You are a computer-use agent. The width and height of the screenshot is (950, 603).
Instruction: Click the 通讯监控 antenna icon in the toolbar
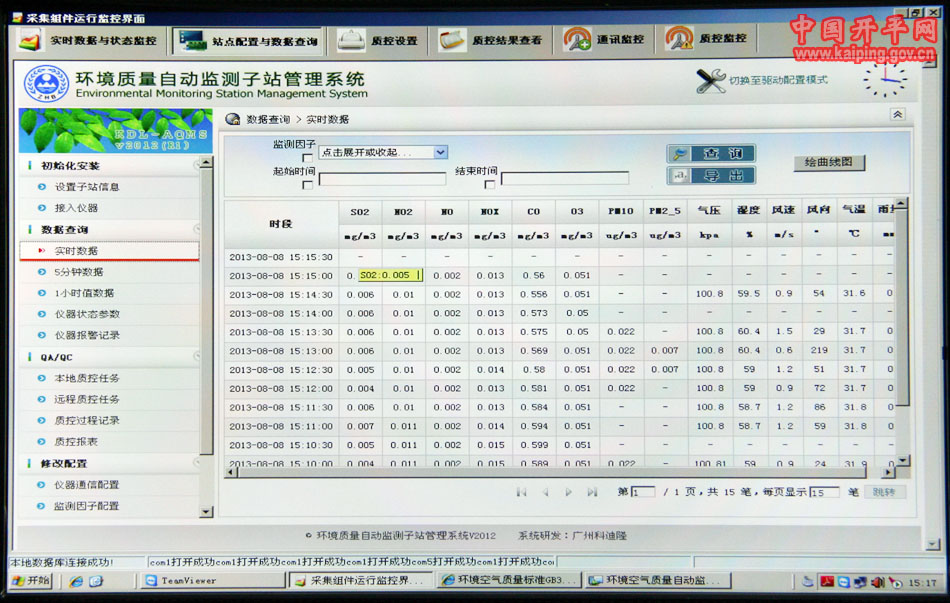[x=577, y=40]
